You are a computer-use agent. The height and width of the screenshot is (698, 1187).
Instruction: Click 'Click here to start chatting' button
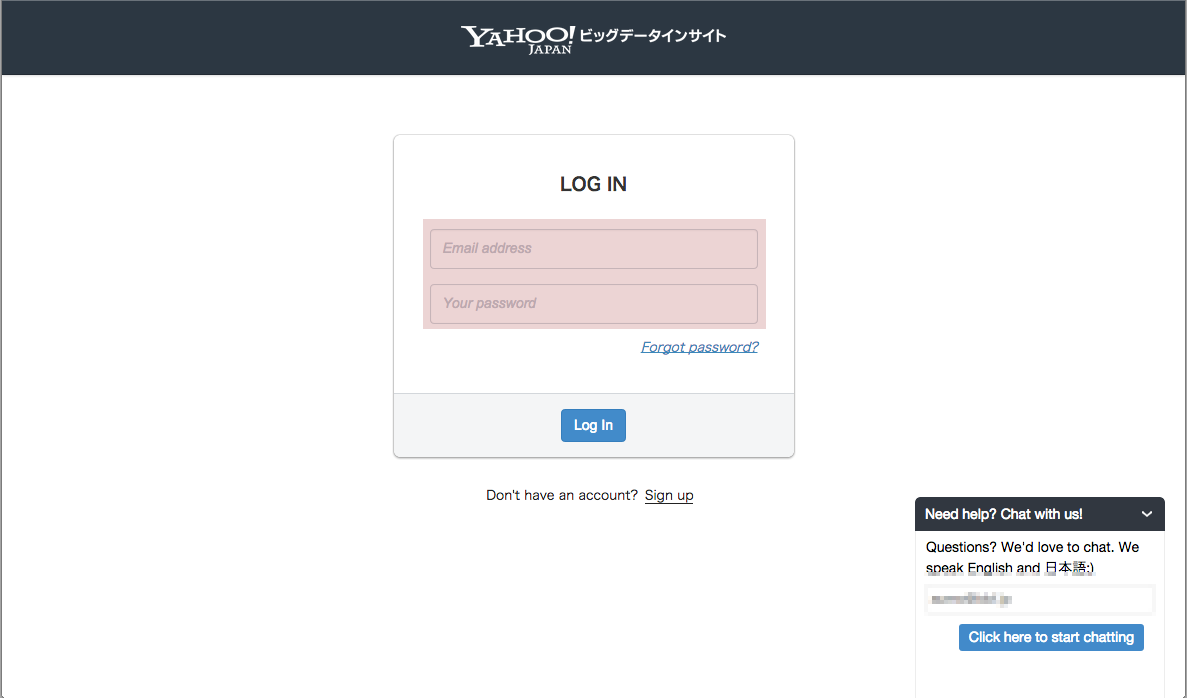1051,637
